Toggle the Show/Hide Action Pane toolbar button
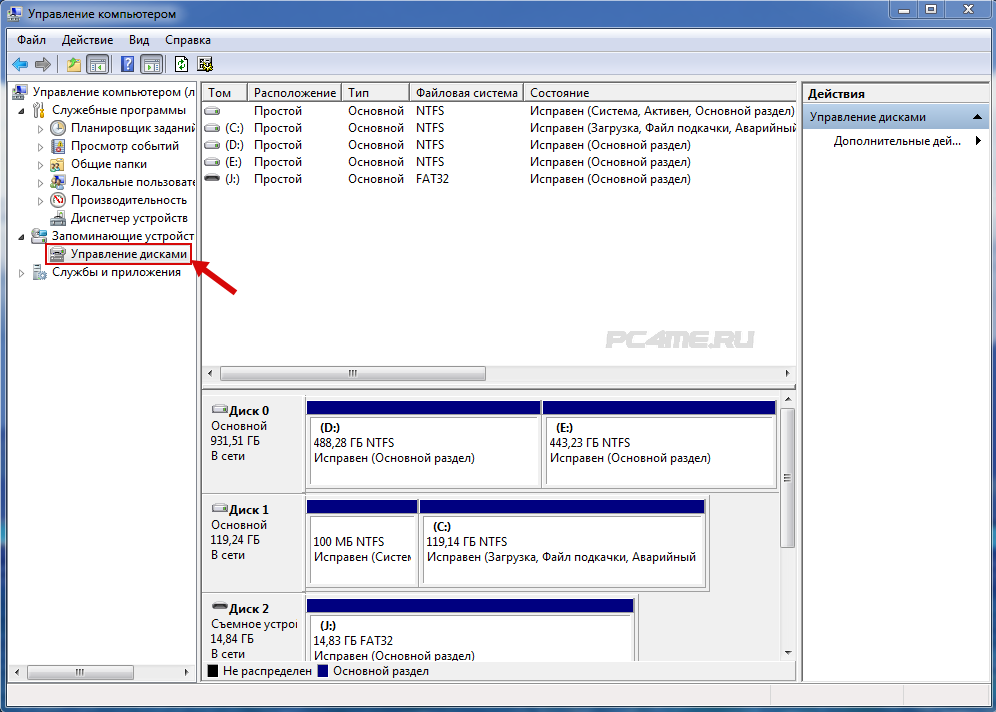Screen dimensions: 996x712 tap(151, 65)
